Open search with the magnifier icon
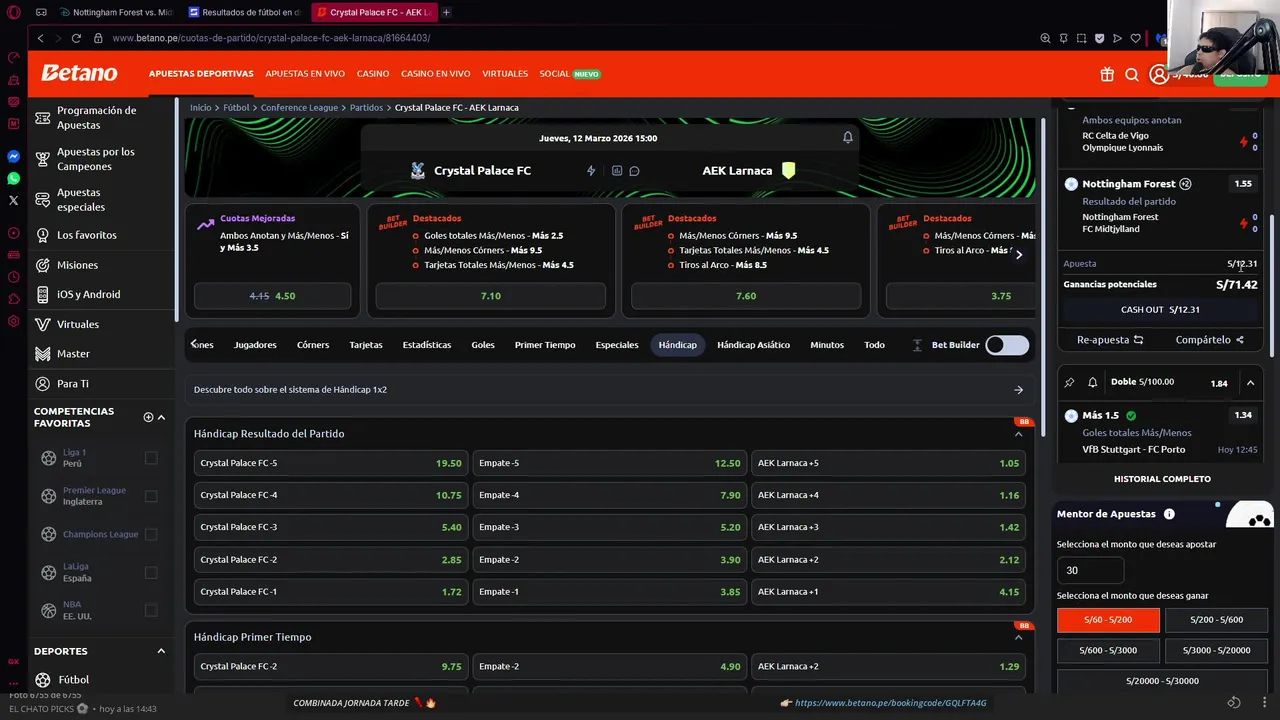This screenshot has width=1280, height=720. coord(1132,74)
